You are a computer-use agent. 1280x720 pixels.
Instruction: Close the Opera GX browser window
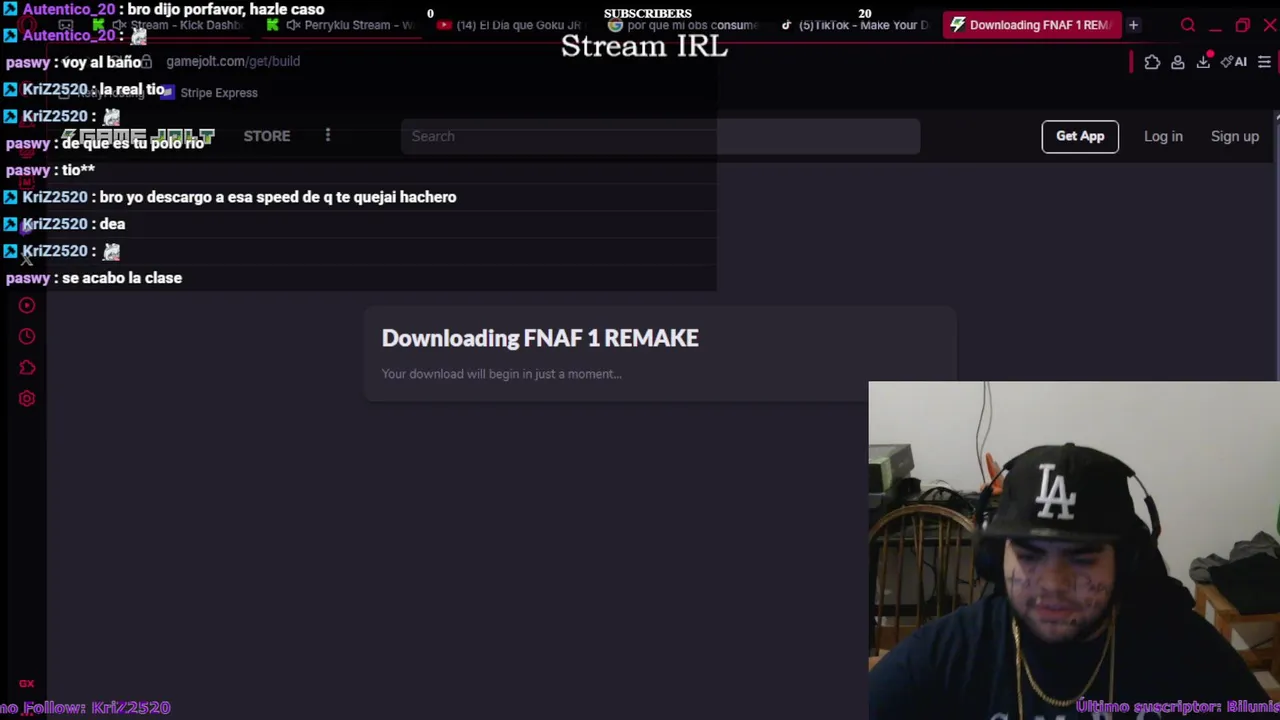click(1269, 25)
